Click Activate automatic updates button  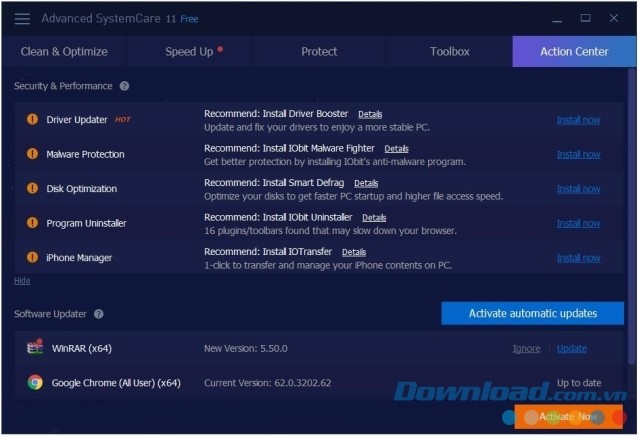(x=532, y=313)
